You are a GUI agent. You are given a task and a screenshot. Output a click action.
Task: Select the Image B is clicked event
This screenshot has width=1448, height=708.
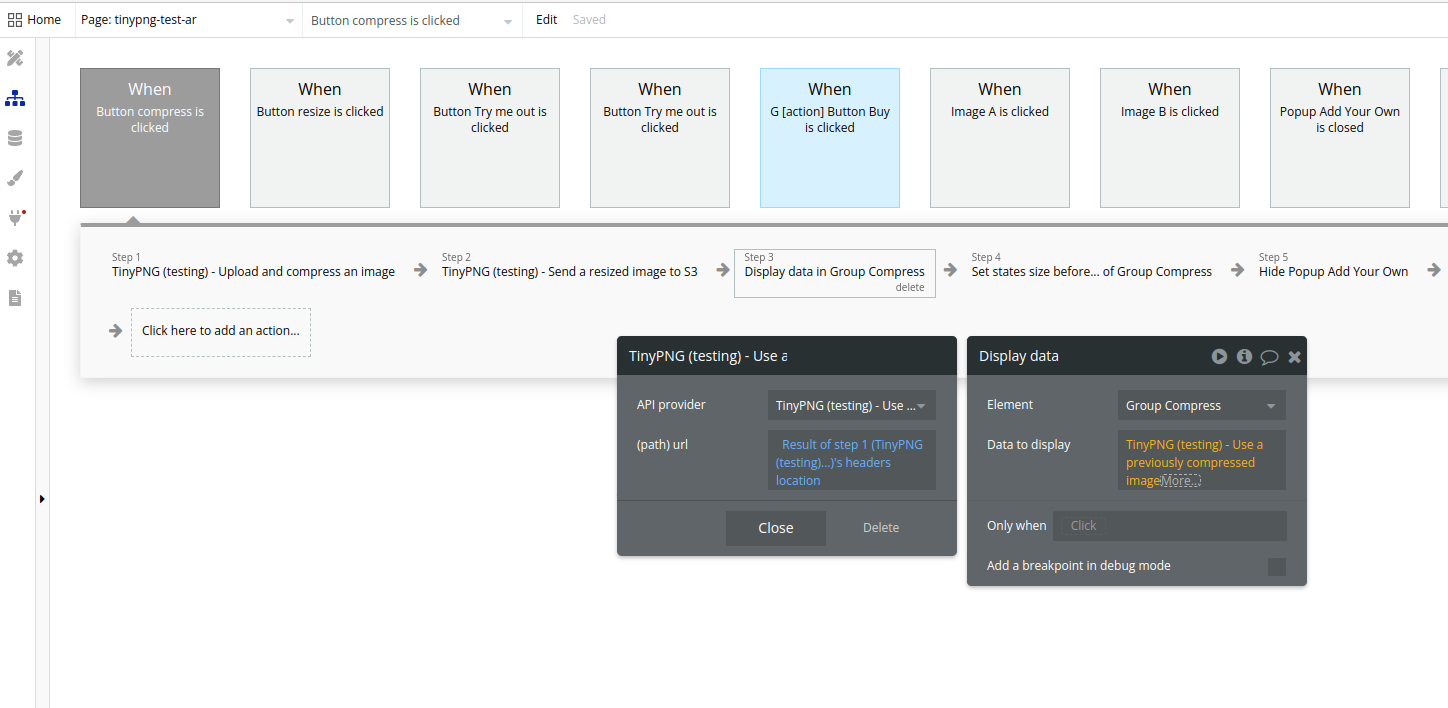click(1170, 138)
